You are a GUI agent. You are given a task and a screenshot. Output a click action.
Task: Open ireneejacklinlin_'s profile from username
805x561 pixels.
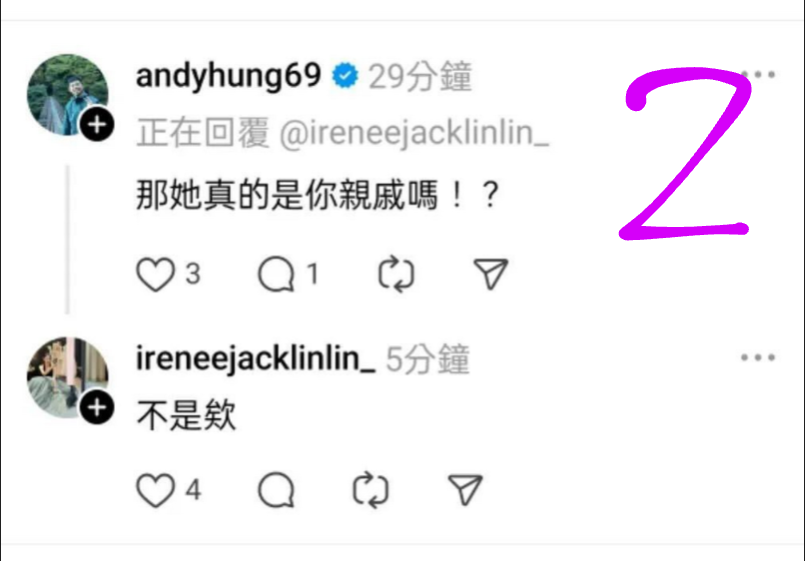coord(255,358)
